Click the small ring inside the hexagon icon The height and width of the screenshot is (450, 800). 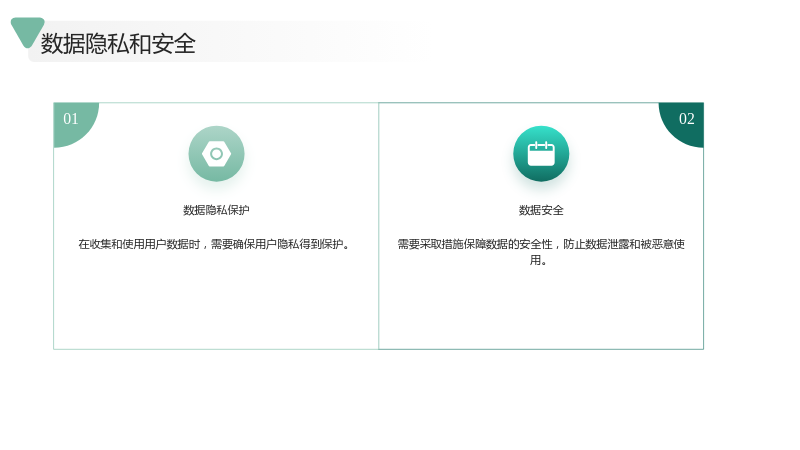coord(216,154)
